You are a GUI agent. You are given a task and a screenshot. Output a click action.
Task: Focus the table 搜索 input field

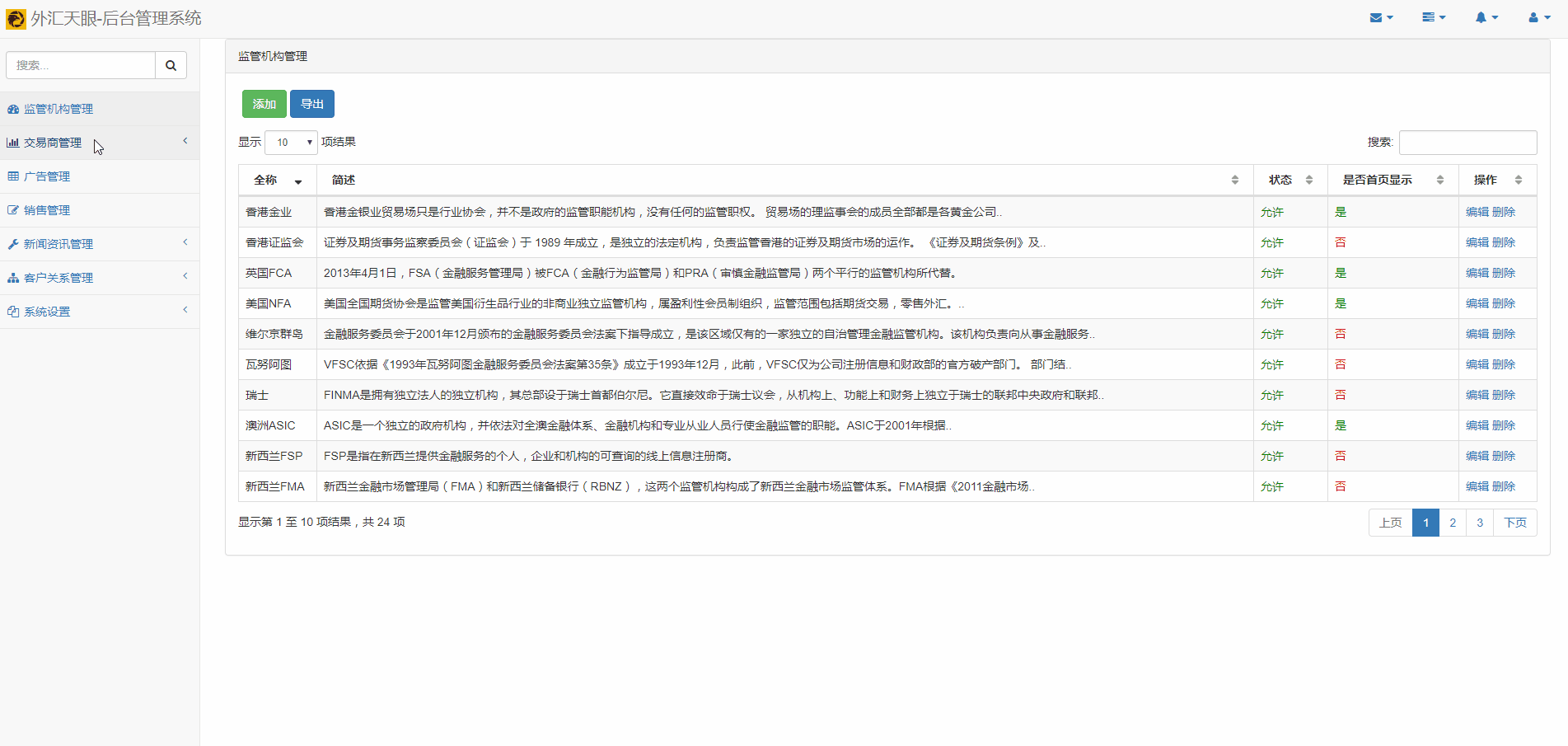(x=1467, y=143)
